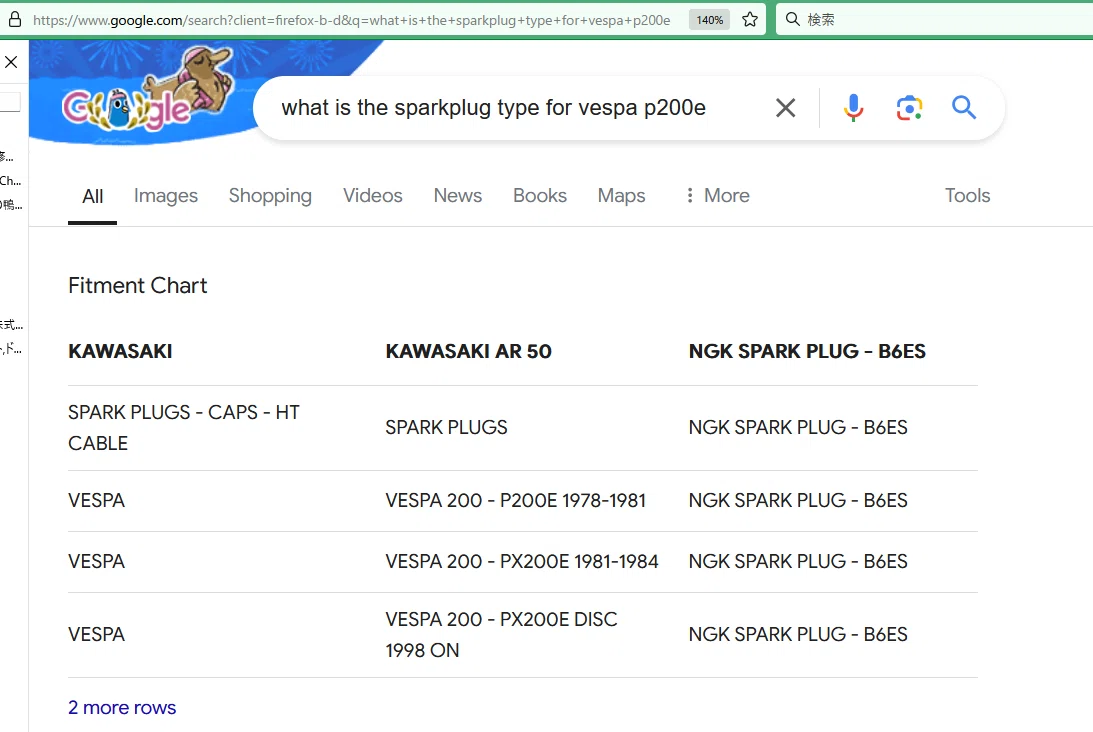Click the NGK SPARK PLUG - B6ES header

[807, 351]
